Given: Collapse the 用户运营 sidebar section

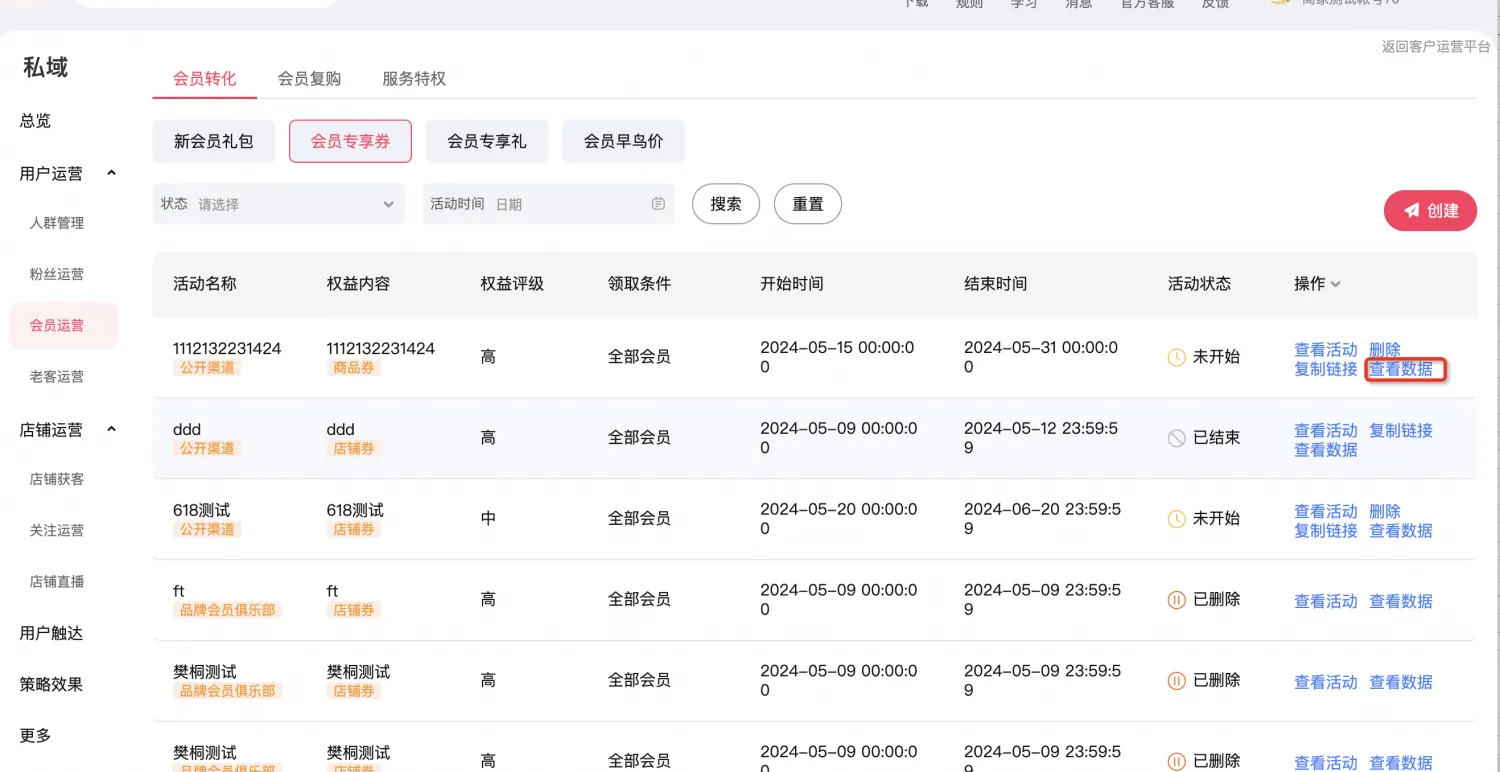Looking at the screenshot, I should click(111, 173).
